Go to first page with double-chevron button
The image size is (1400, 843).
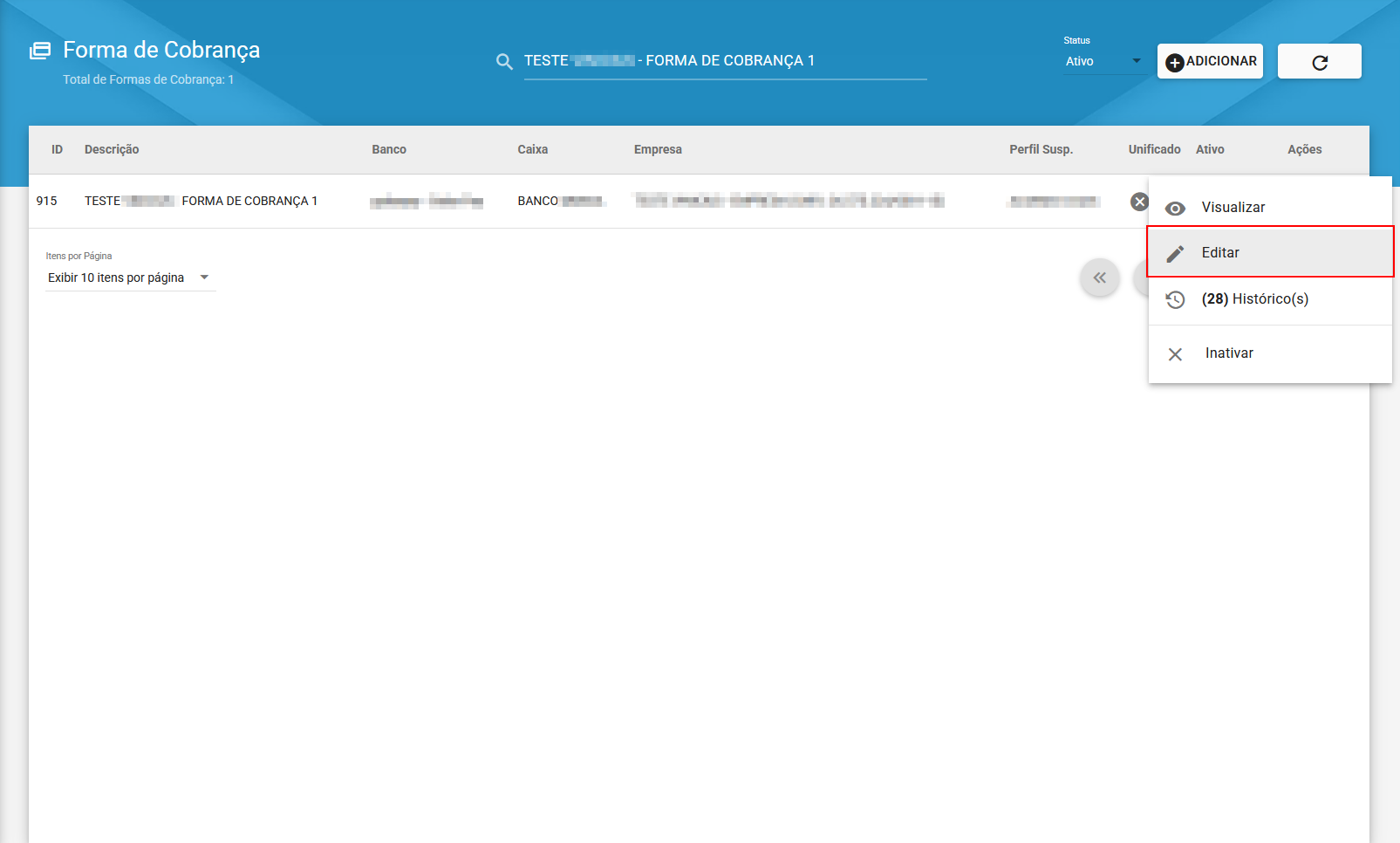(x=1099, y=278)
